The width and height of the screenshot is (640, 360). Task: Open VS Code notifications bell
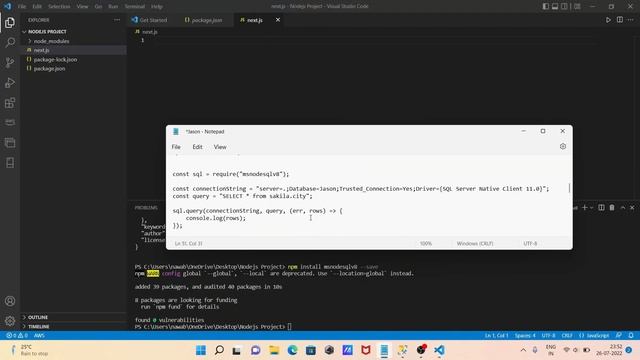tap(631, 335)
